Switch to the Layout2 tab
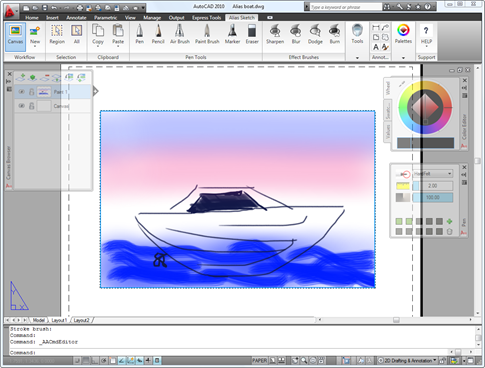 click(82, 320)
